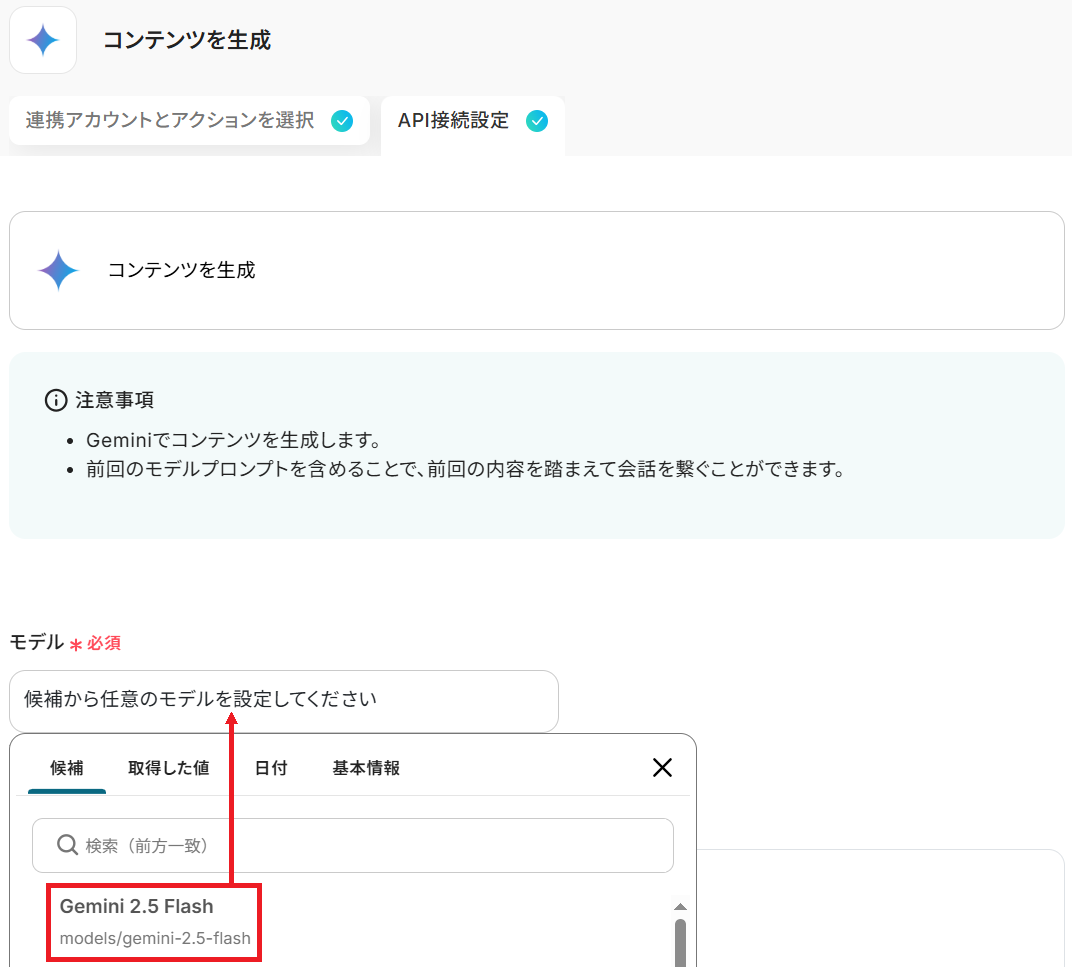Click the モデル field label
This screenshot has width=1072, height=967.
37,642
